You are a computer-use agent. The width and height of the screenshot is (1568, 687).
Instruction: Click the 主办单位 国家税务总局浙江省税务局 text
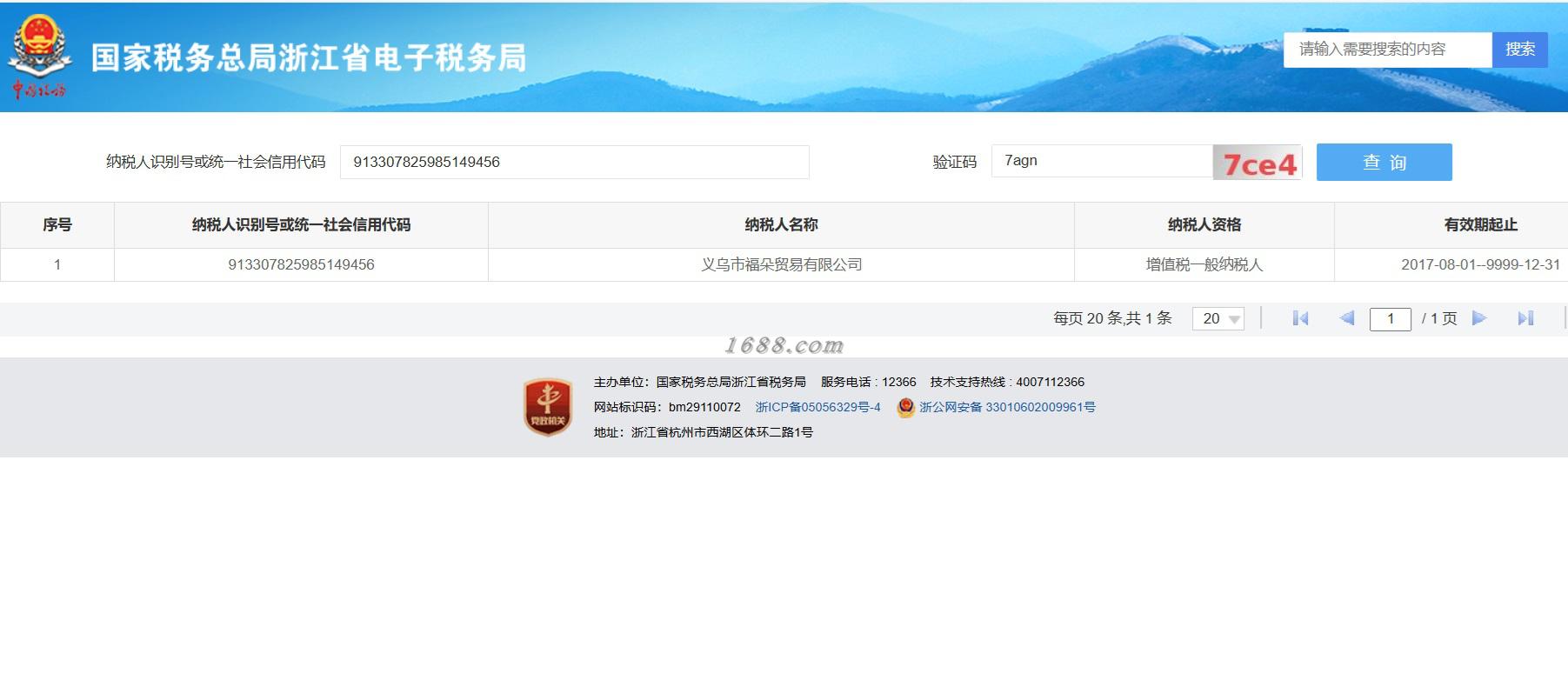click(699, 382)
